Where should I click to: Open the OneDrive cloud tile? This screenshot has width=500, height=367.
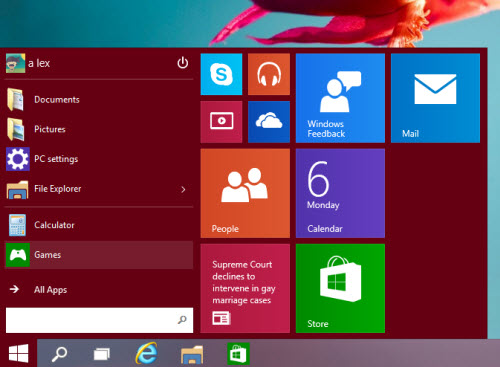click(269, 122)
